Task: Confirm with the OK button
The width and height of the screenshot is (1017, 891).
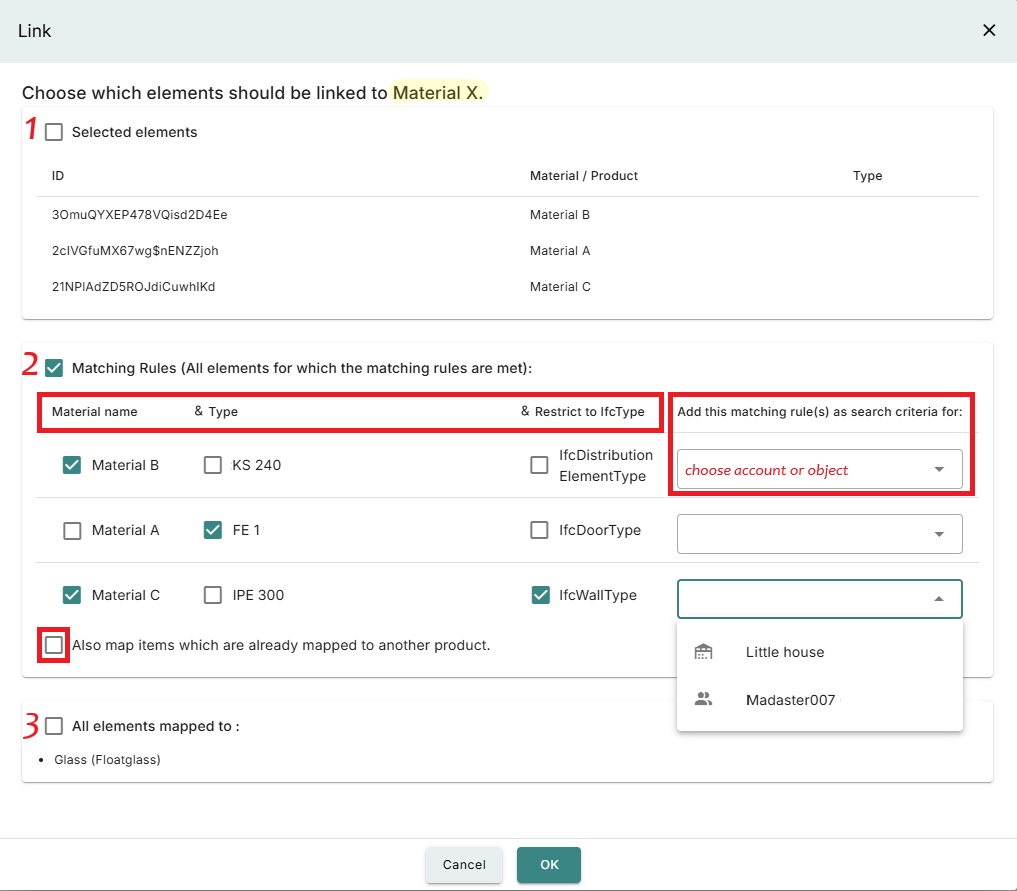Action: tap(549, 864)
